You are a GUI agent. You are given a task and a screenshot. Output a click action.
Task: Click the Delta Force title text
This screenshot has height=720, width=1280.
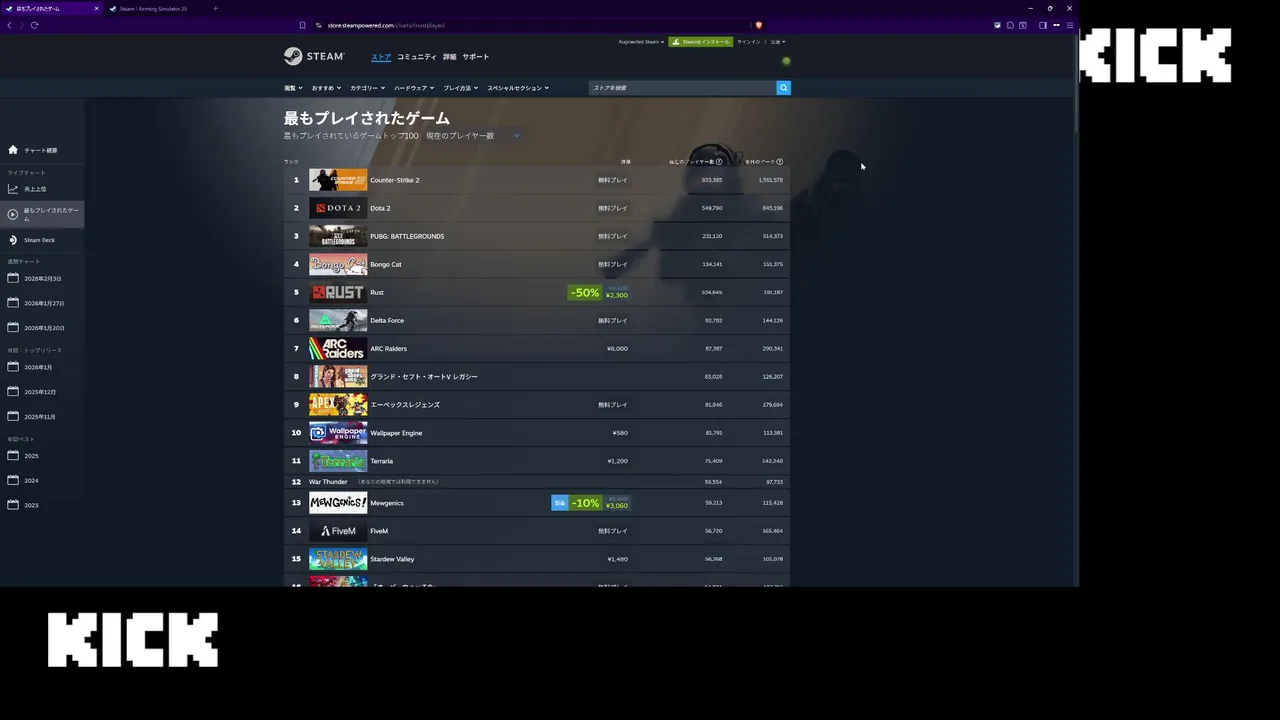coord(387,321)
